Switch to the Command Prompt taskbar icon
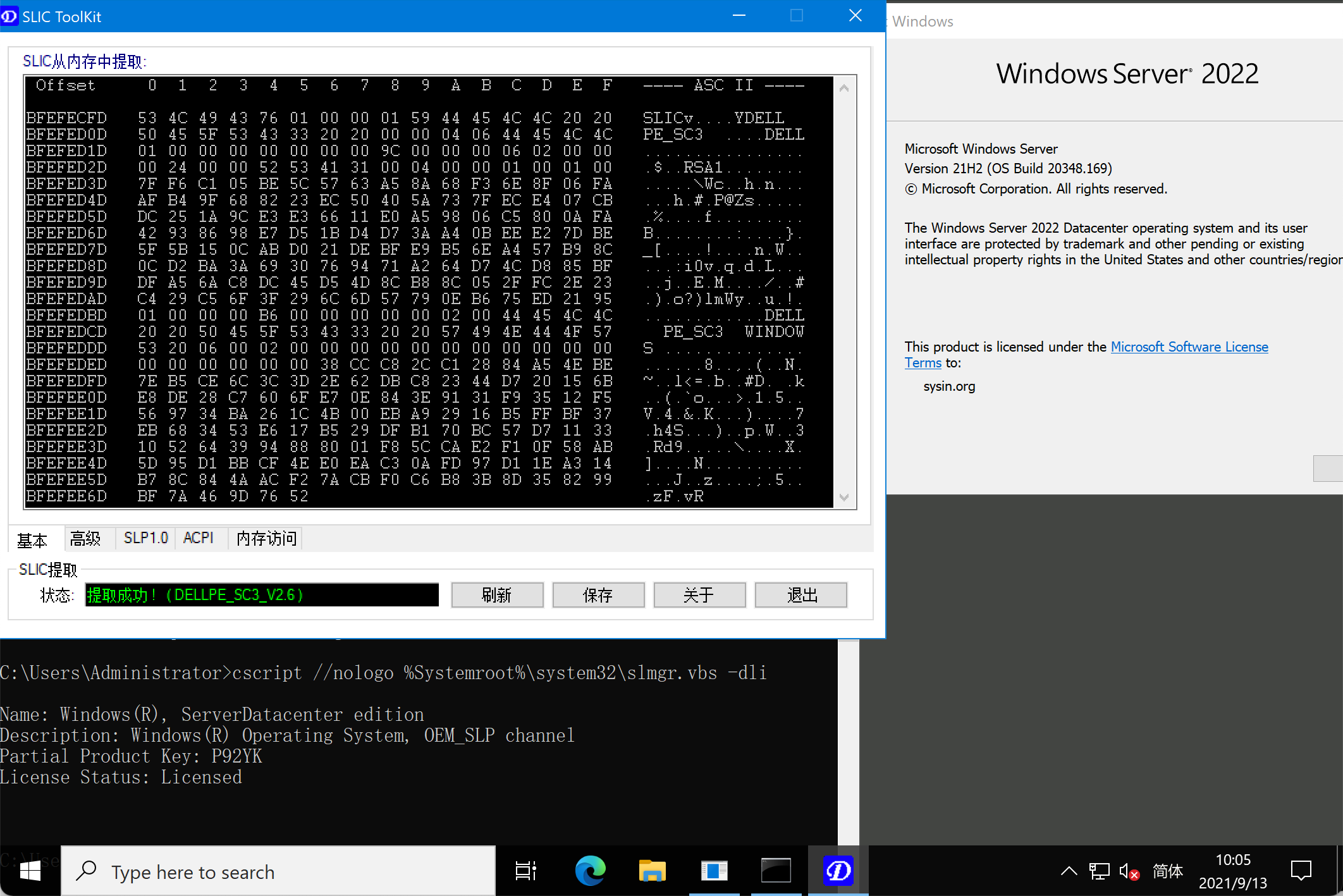 click(776, 871)
